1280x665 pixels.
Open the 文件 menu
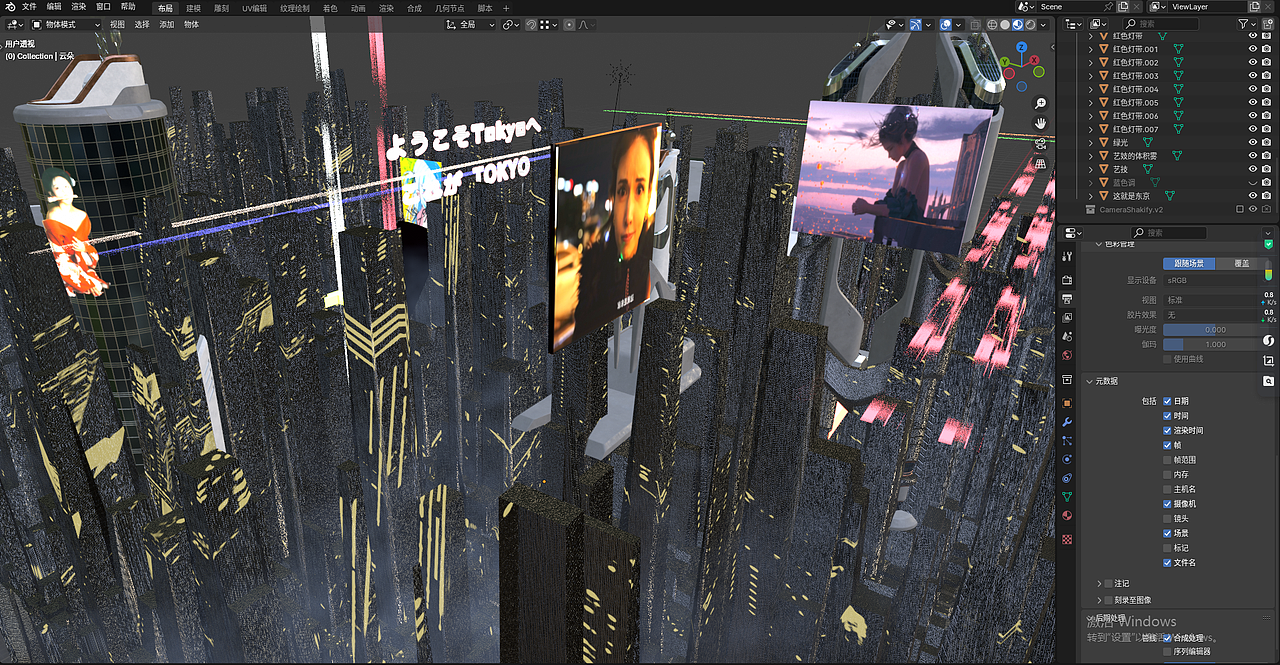[29, 7]
